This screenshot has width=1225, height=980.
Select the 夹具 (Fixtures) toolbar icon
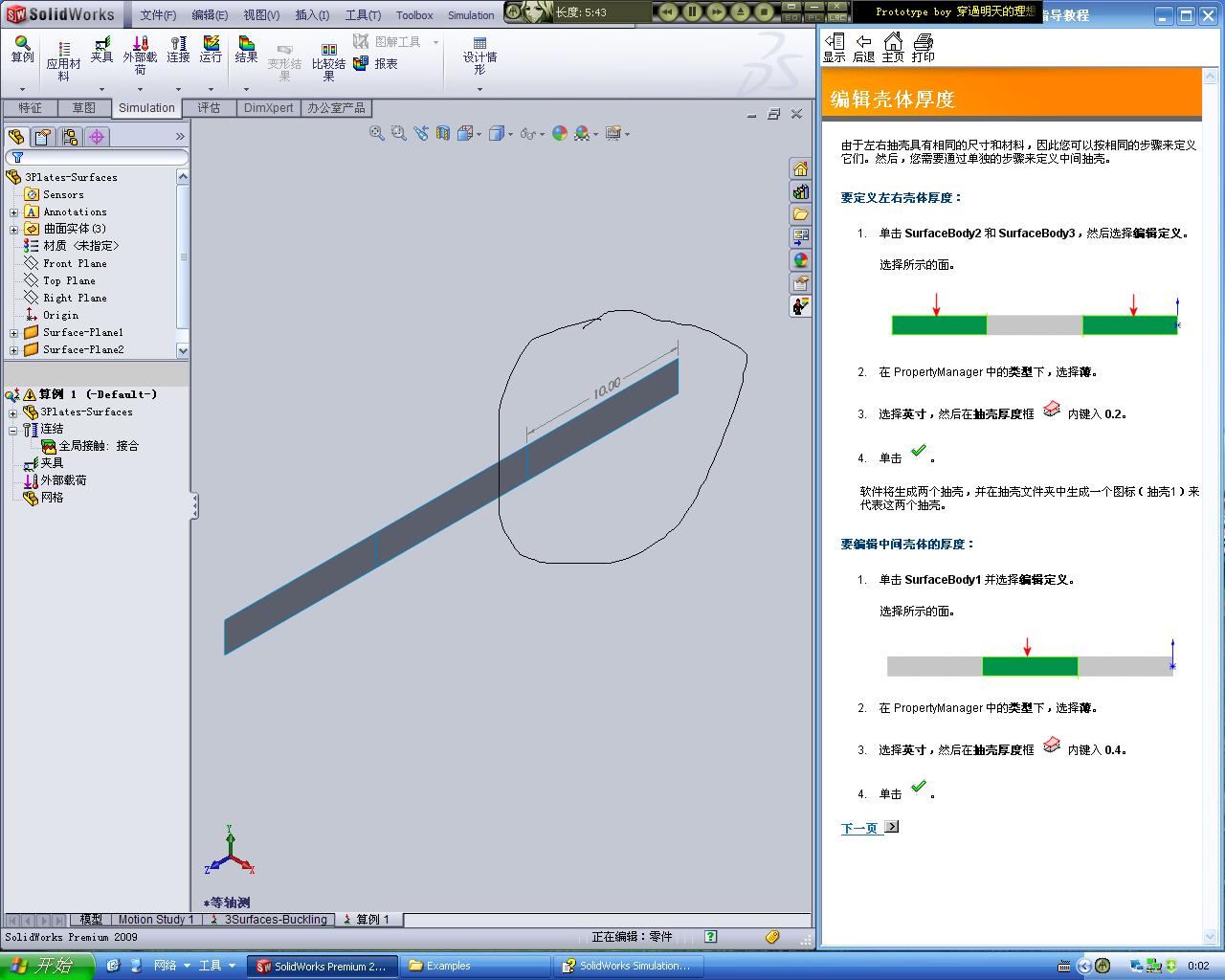101,50
